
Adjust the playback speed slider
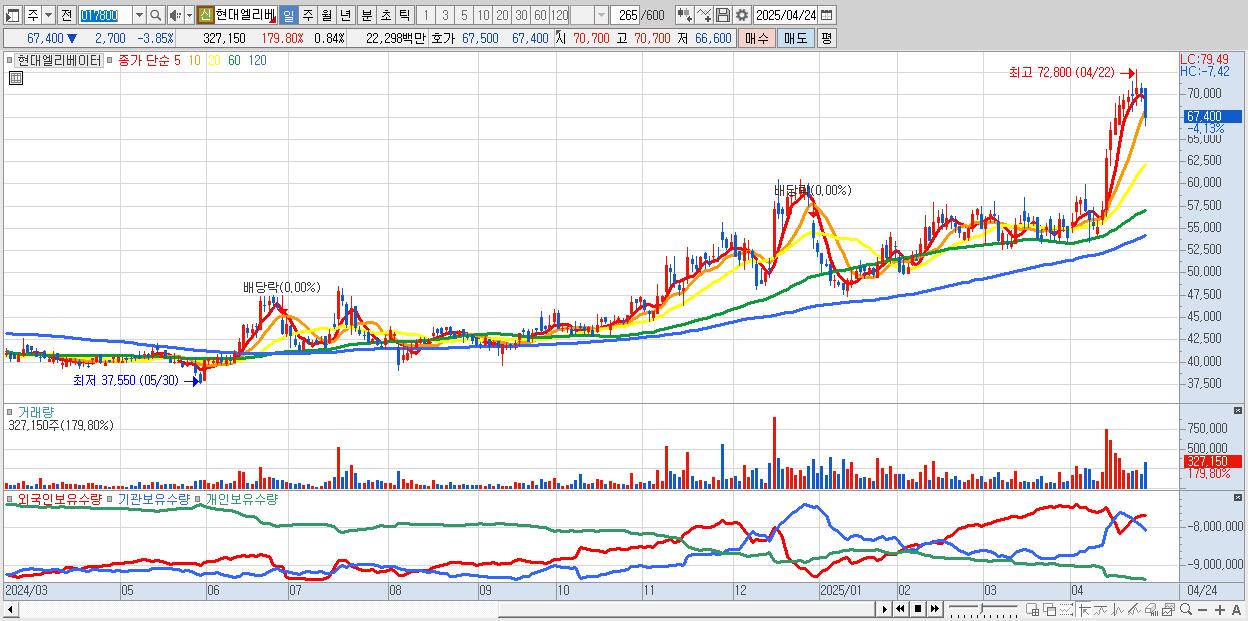tap(983, 609)
